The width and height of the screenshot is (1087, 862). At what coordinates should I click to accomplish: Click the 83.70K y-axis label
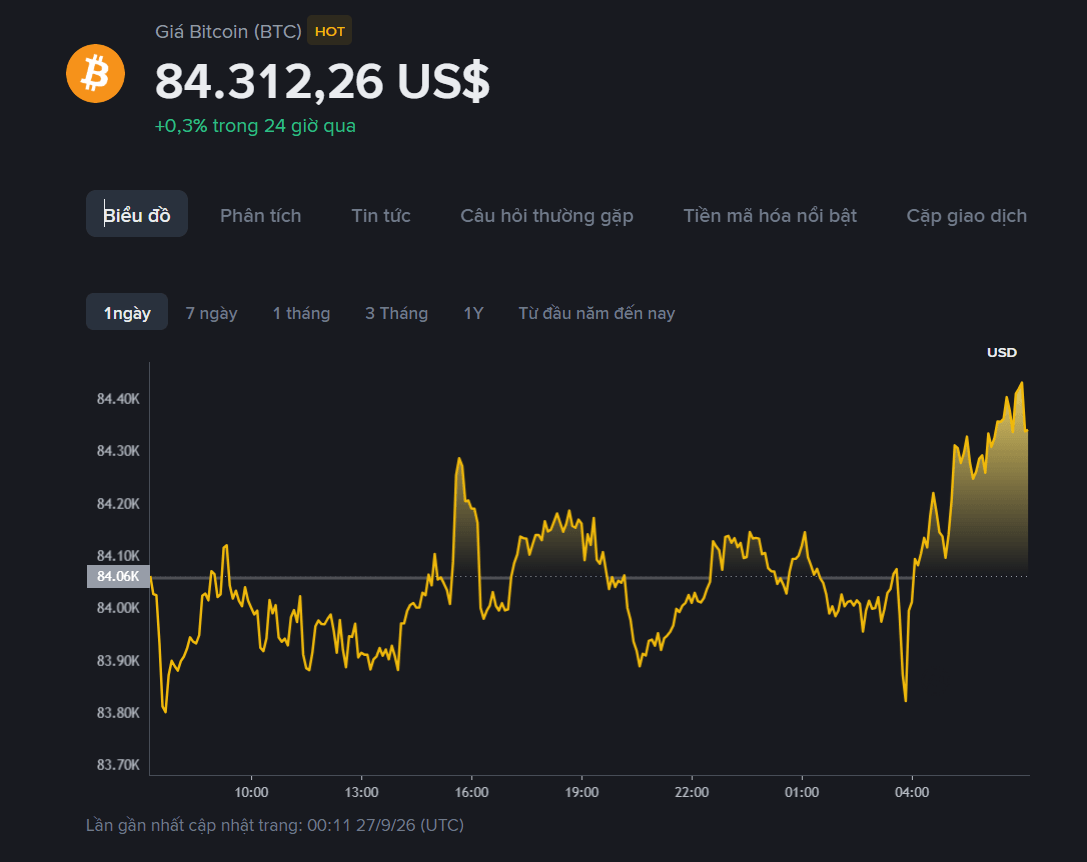pyautogui.click(x=118, y=764)
